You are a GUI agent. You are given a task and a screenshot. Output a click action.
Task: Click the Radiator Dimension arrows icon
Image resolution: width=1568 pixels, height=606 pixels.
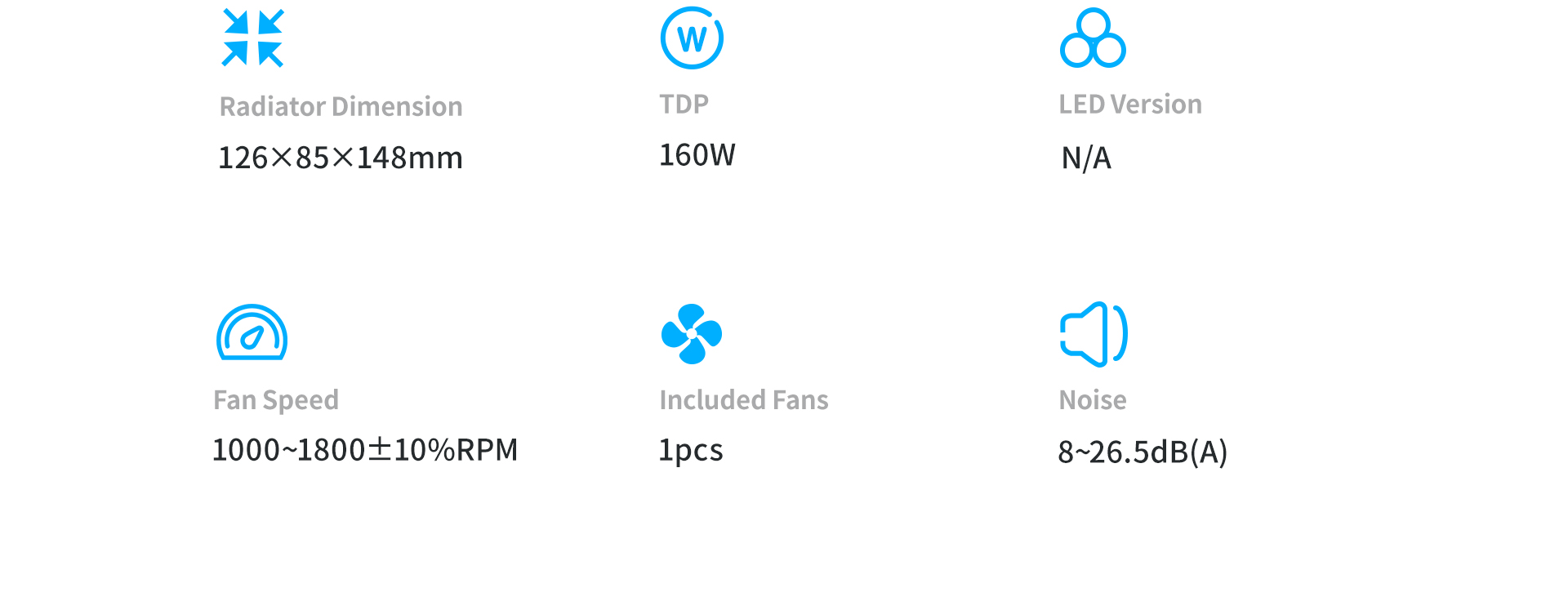[x=253, y=38]
